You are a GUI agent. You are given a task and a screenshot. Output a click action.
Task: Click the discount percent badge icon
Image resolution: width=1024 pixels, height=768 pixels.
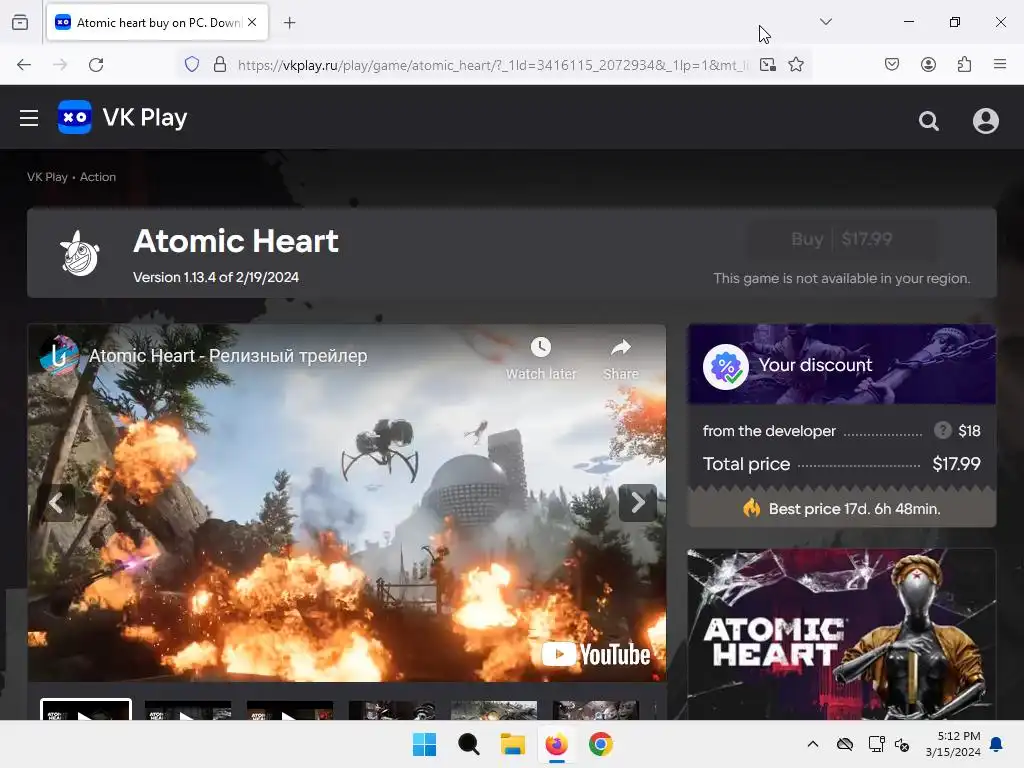[726, 366]
